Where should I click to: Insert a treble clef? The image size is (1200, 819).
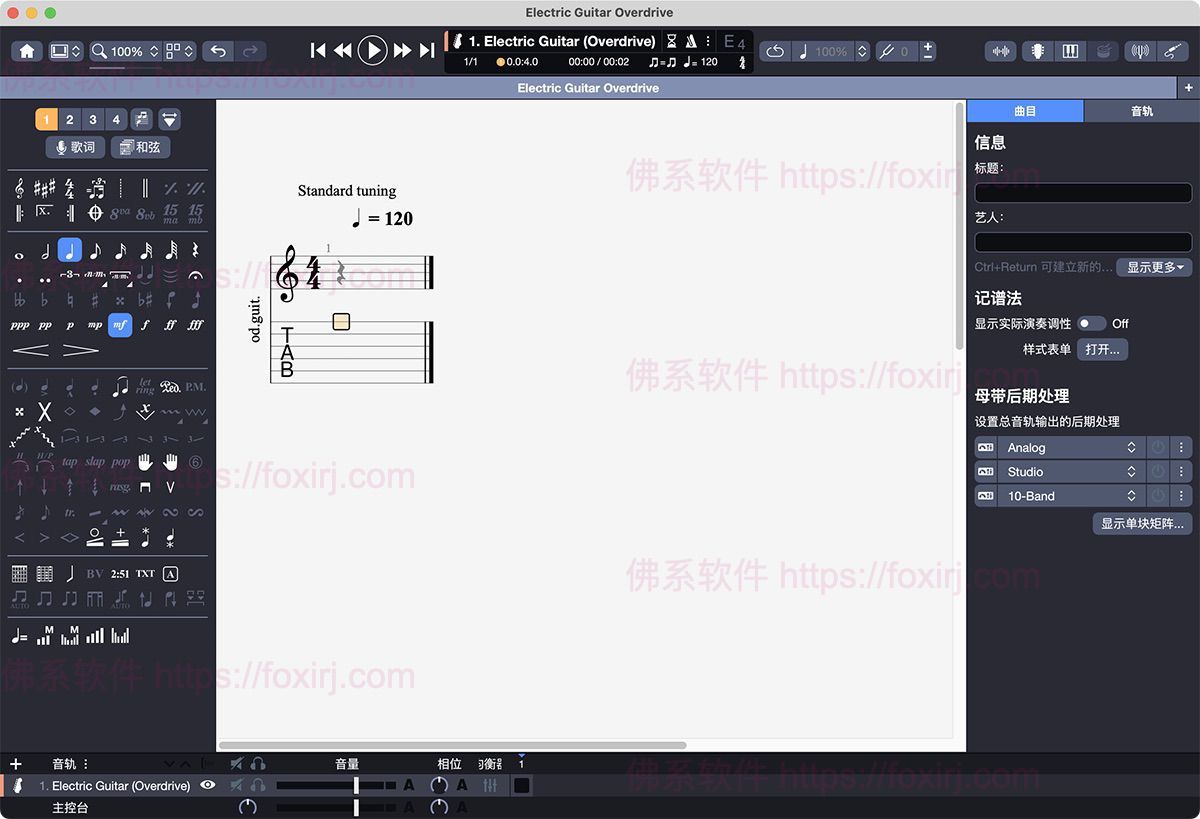(x=20, y=190)
